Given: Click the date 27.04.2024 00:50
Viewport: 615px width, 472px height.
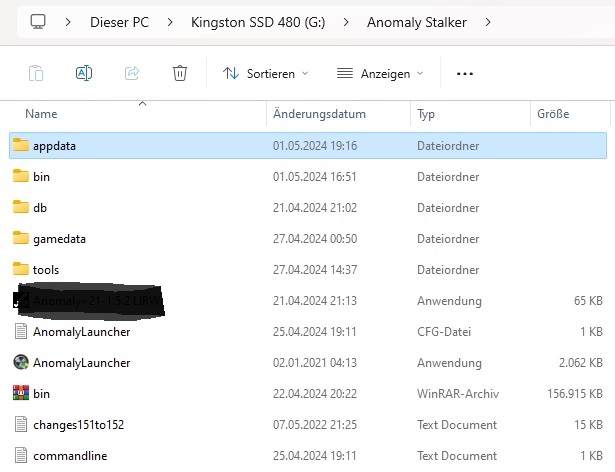Looking at the screenshot, I should [x=315, y=239].
